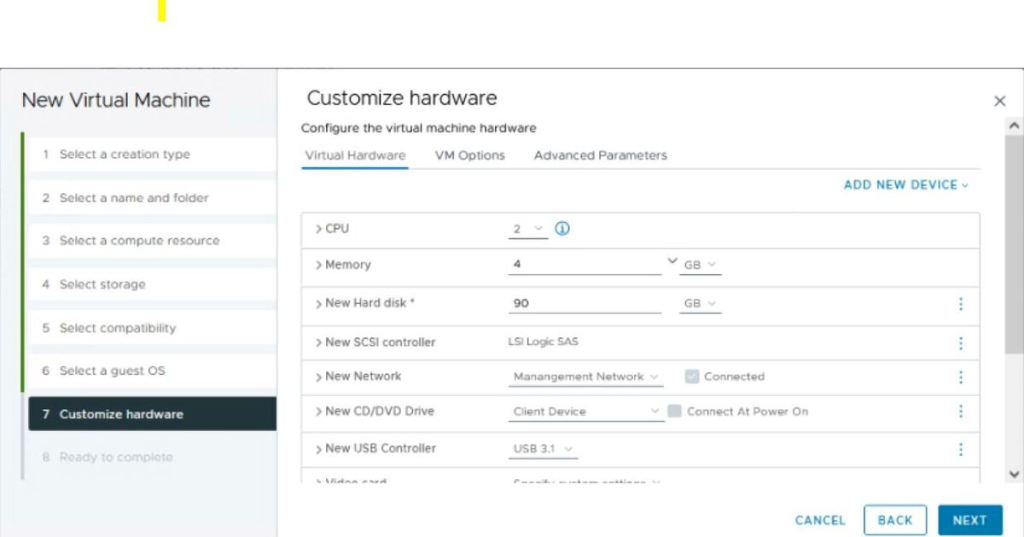Open the USB 3.1 controller type dropdown
Image resolution: width=1024 pixels, height=537 pixels.
click(x=543, y=449)
